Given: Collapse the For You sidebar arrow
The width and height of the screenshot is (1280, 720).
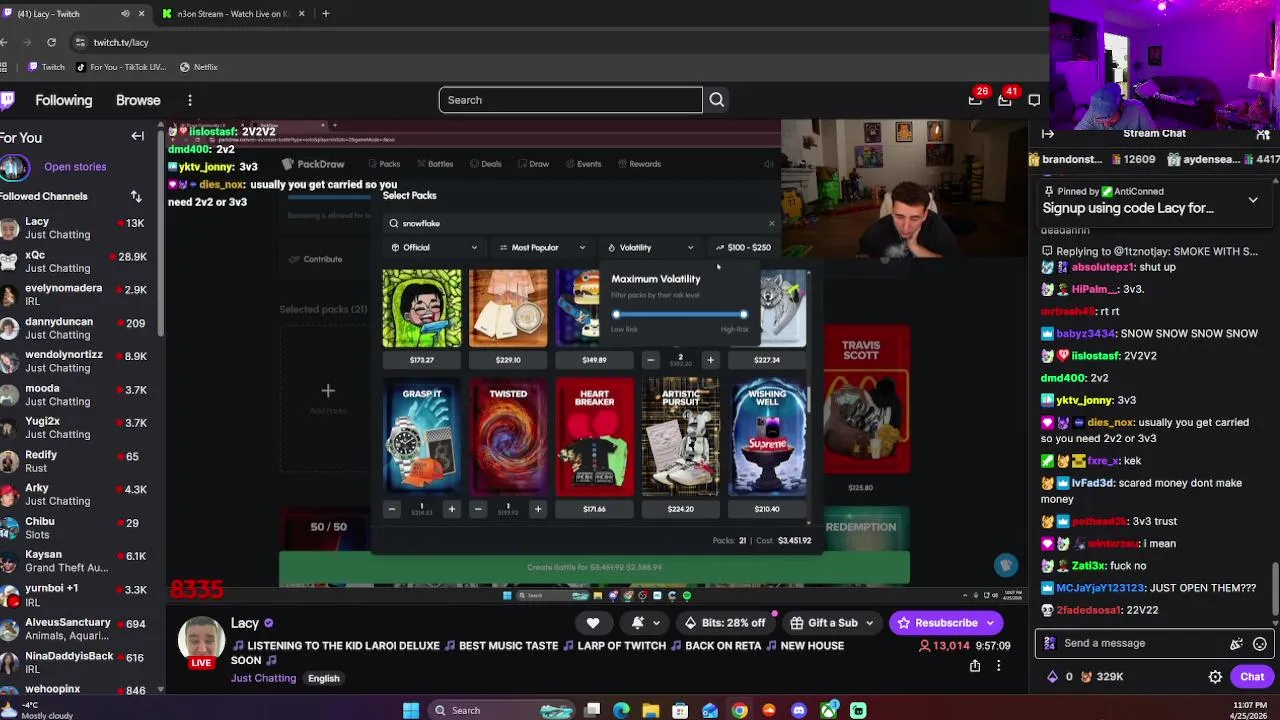Looking at the screenshot, I should (x=138, y=137).
